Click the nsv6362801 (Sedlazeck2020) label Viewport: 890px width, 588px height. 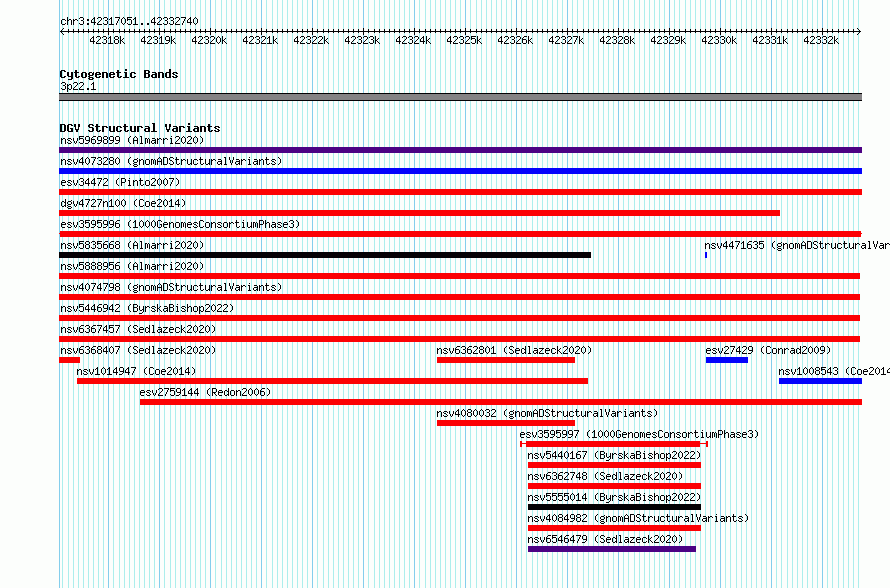coord(514,350)
